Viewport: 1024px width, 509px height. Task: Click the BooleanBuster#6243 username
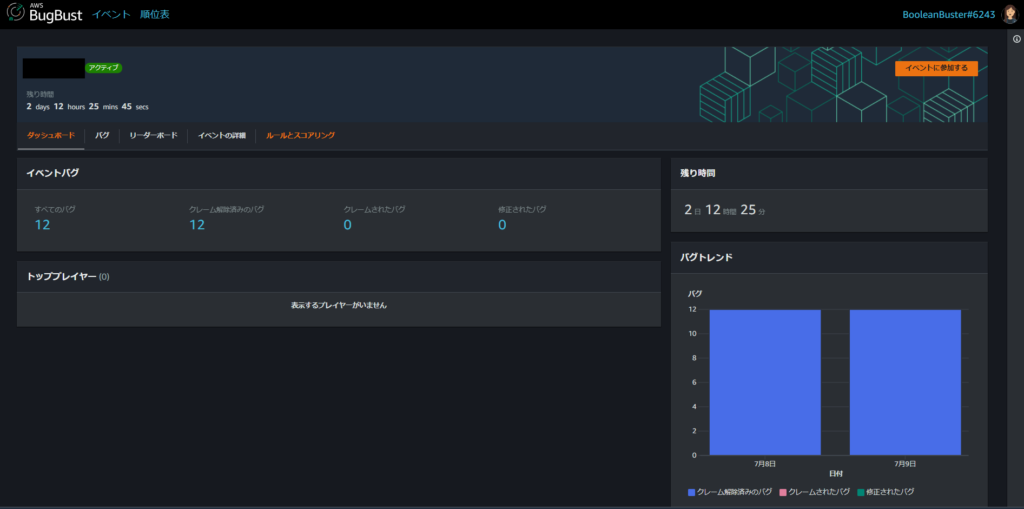click(x=950, y=14)
